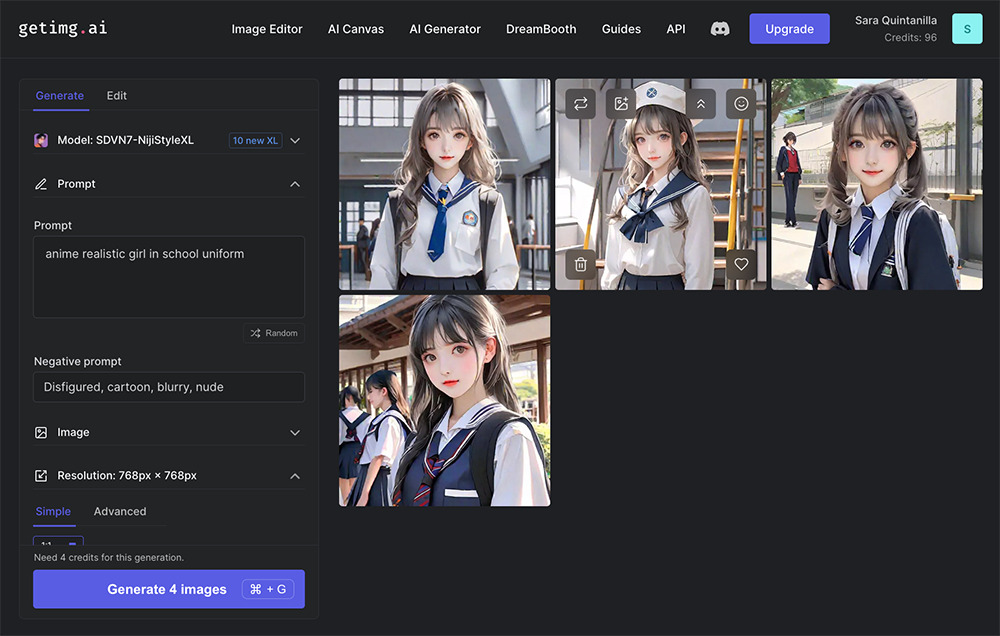Expand the Image section chevron
Viewport: 1000px width, 636px height.
click(295, 433)
